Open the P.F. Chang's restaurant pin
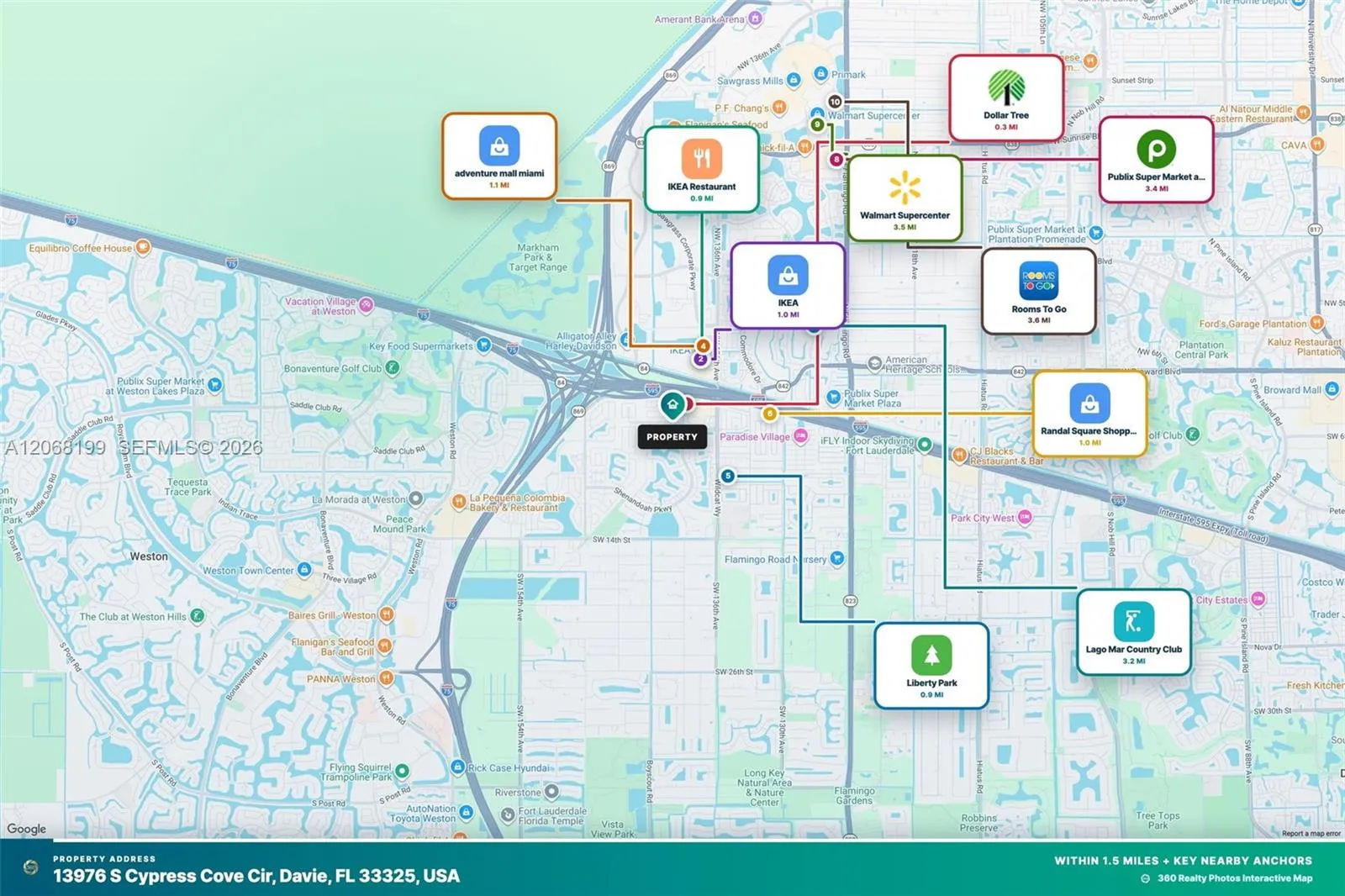1345x896 pixels. pyautogui.click(x=779, y=107)
